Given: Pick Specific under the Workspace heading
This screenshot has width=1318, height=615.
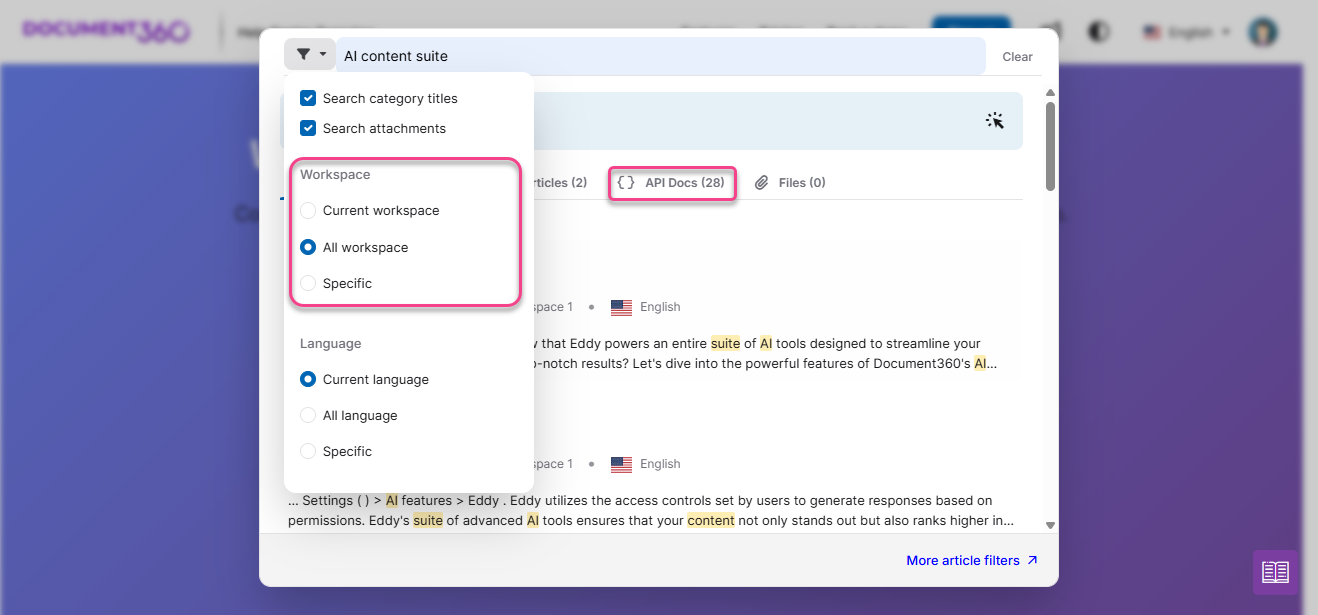Looking at the screenshot, I should (x=308, y=283).
